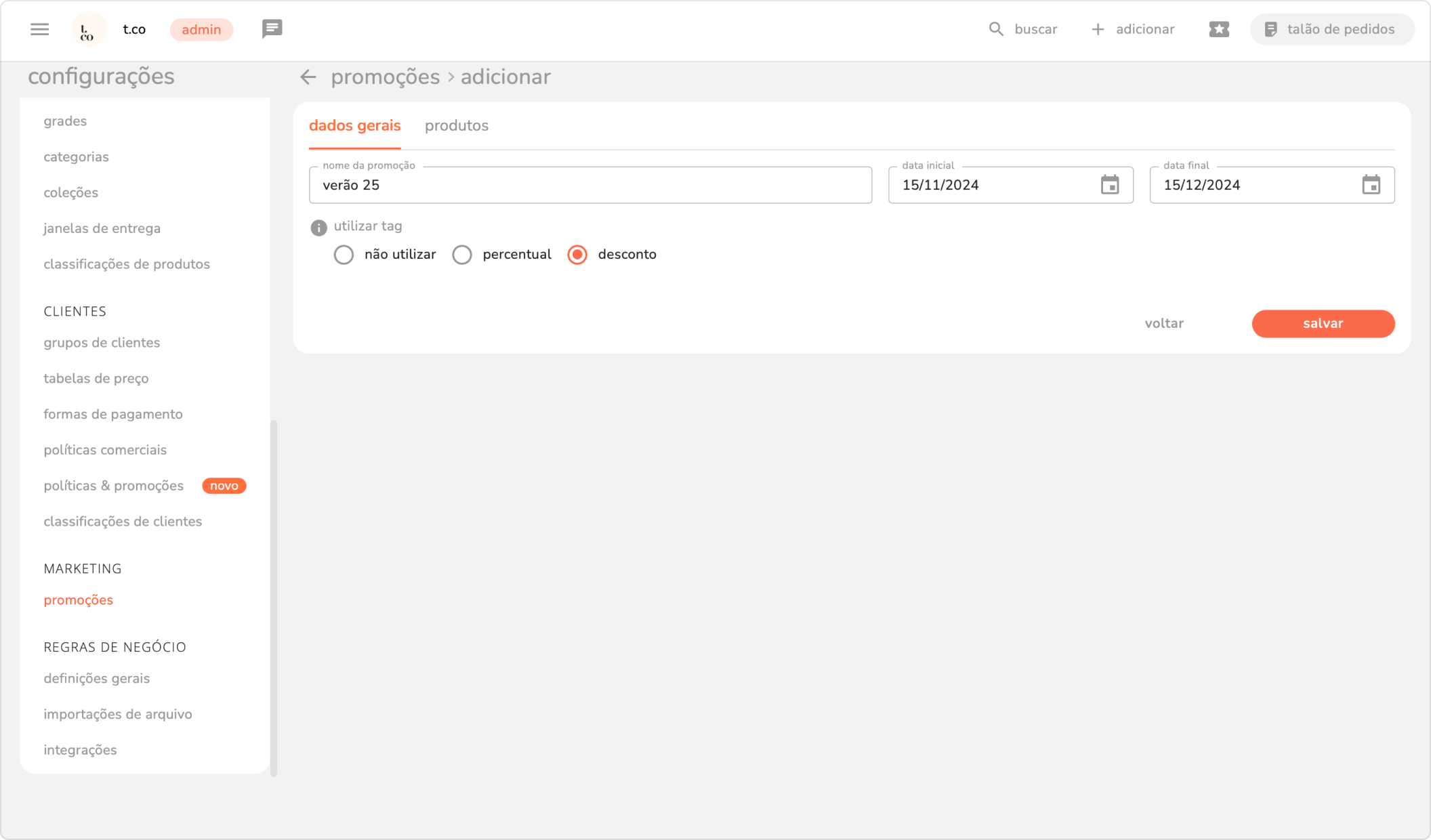Click the plus adicionar icon
Image resolution: width=1431 pixels, height=840 pixels.
[x=1098, y=29]
